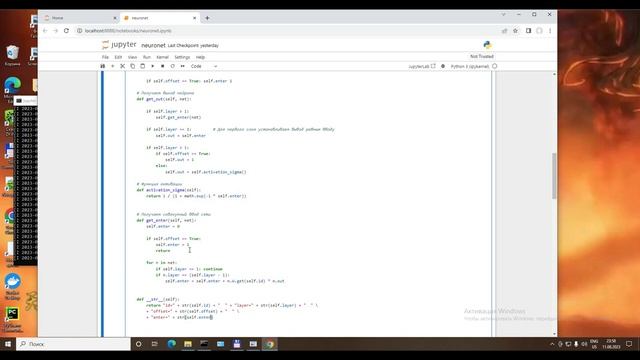Screen dimensions: 640x360
Task: Share this page from the address bar
Action: (x=504, y=31)
